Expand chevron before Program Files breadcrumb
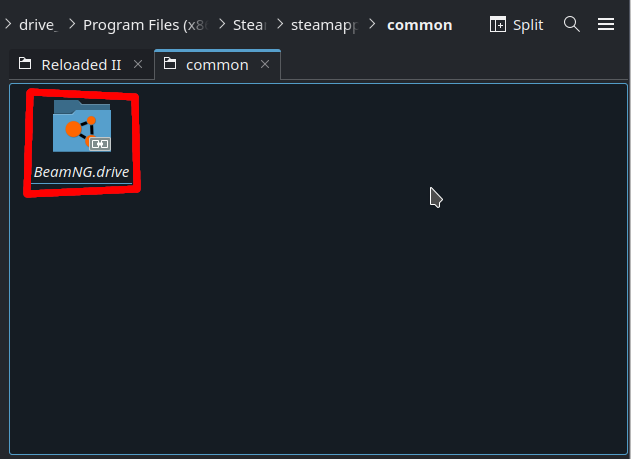 coord(72,25)
